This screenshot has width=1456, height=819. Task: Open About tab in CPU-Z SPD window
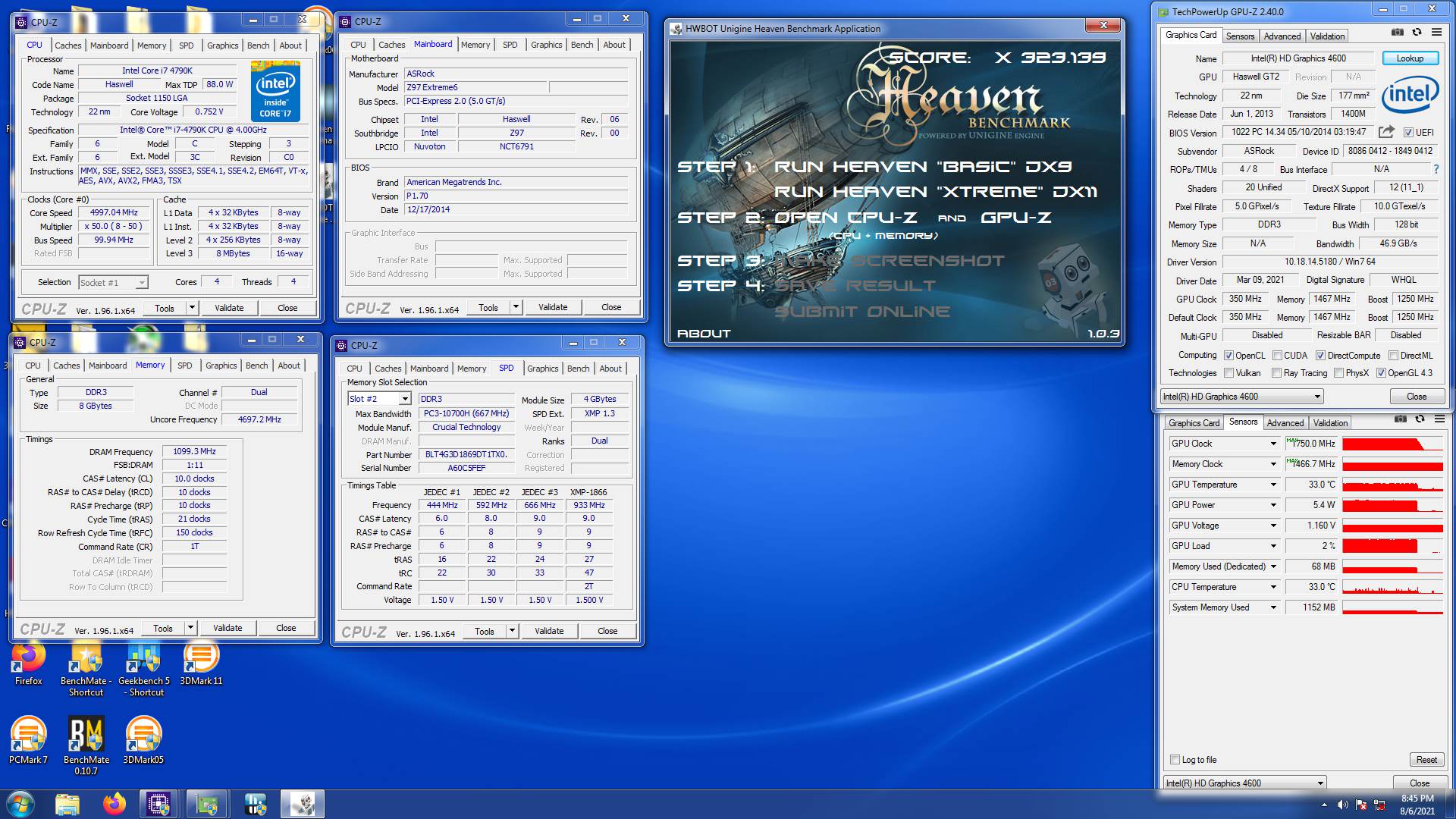click(x=610, y=369)
